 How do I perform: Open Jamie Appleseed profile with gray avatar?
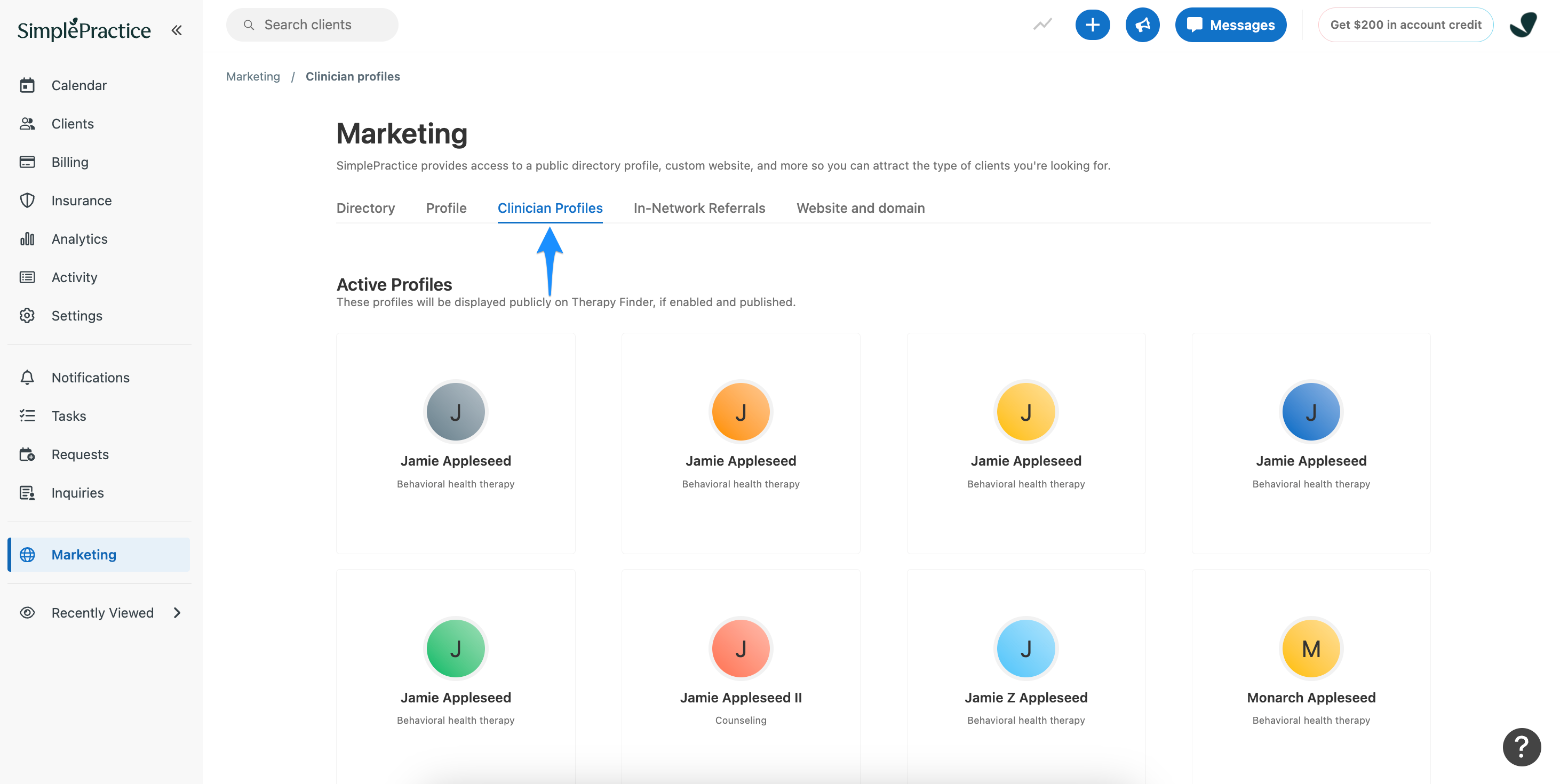pos(456,443)
